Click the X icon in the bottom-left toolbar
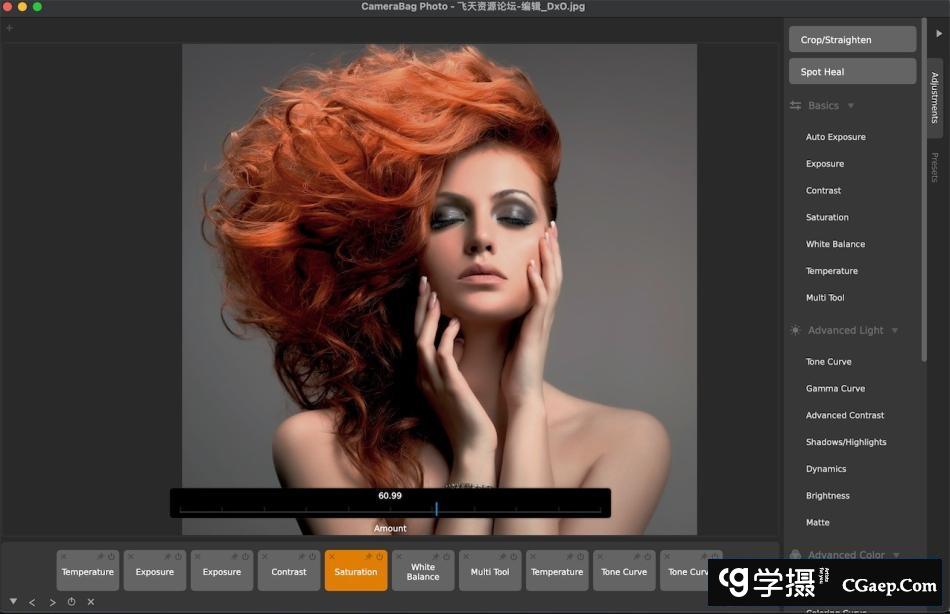950x614 pixels. 91,602
